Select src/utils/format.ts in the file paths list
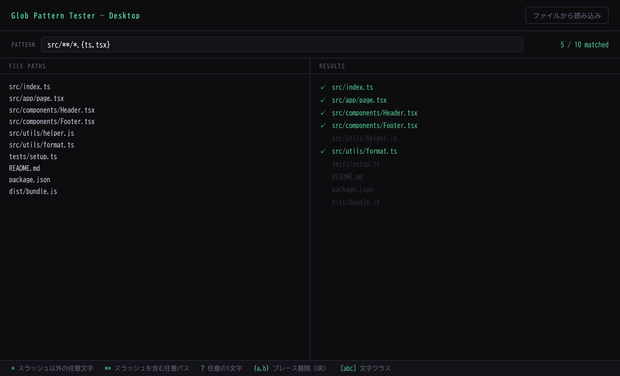The width and height of the screenshot is (620, 376). click(42, 145)
